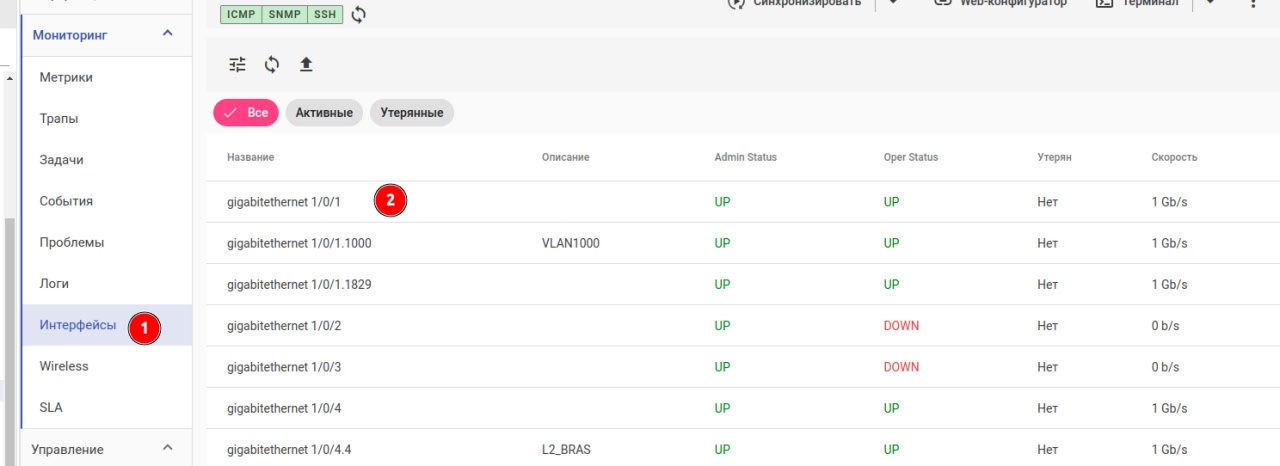Viewport: 1280px width, 466px height.
Task: Select the Все filter chip
Action: [x=245, y=113]
